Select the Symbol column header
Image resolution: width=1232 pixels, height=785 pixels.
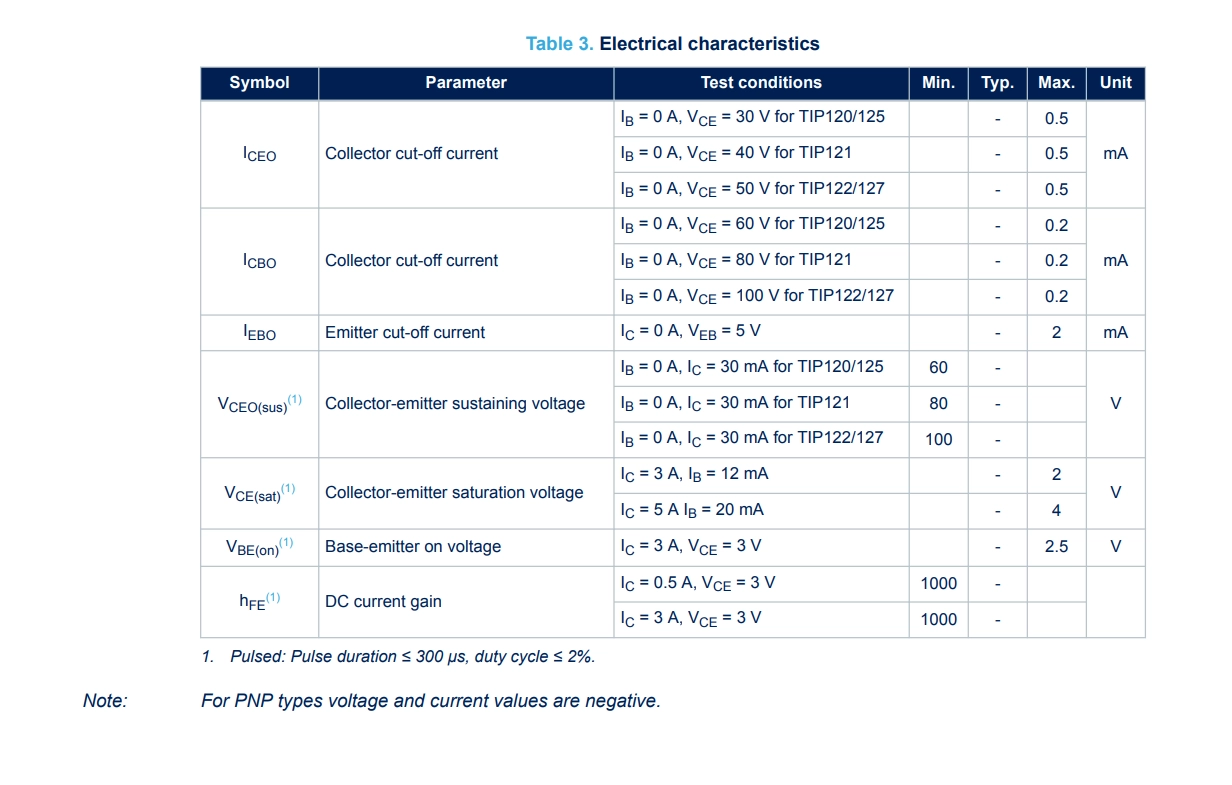point(260,83)
